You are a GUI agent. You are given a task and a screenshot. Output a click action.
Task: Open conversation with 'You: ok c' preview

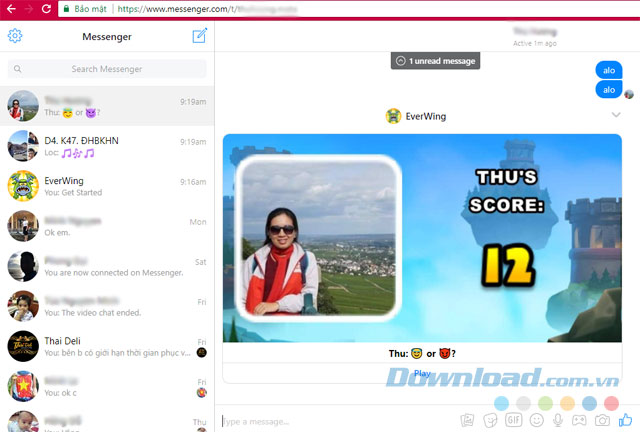pyautogui.click(x=107, y=386)
